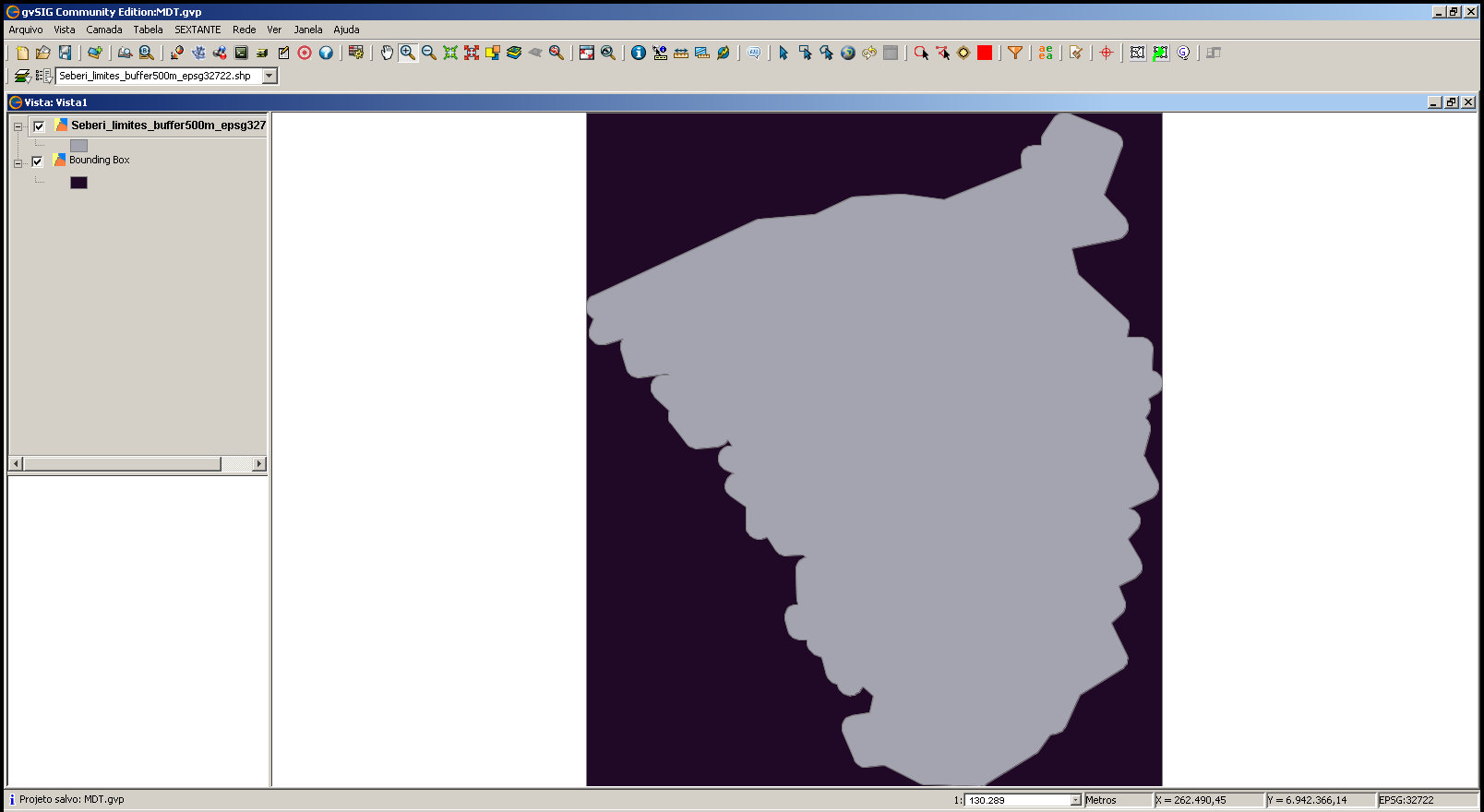Save project with the floppy disk icon

[65, 53]
